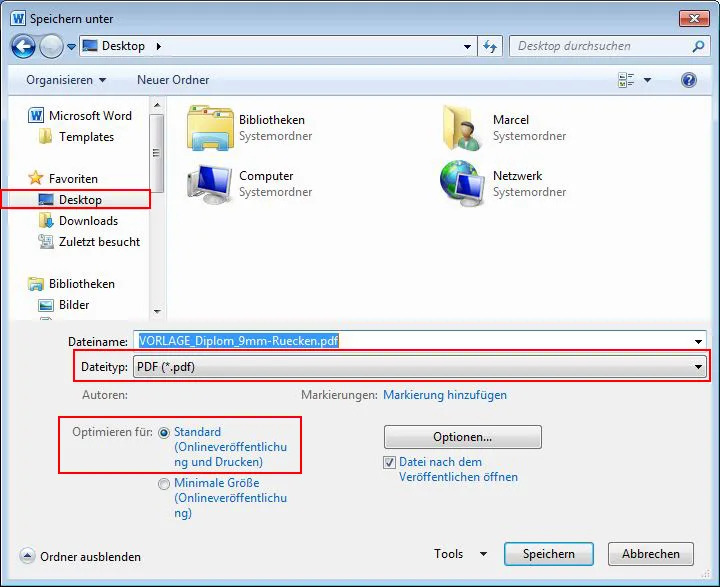Click the Speichern button
Image resolution: width=720 pixels, height=587 pixels.
tap(549, 554)
